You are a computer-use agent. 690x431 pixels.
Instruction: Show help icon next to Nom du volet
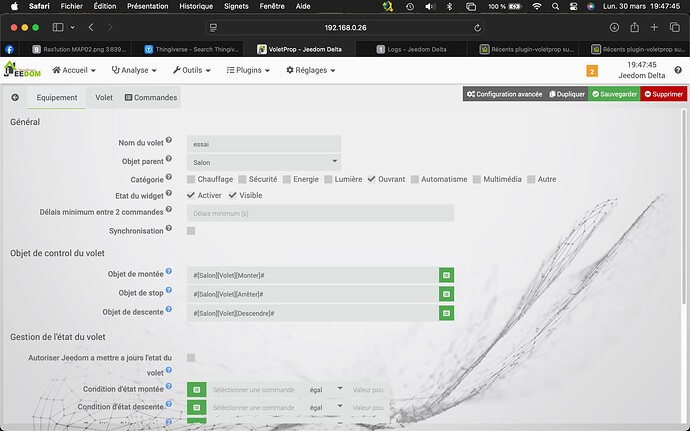click(169, 140)
